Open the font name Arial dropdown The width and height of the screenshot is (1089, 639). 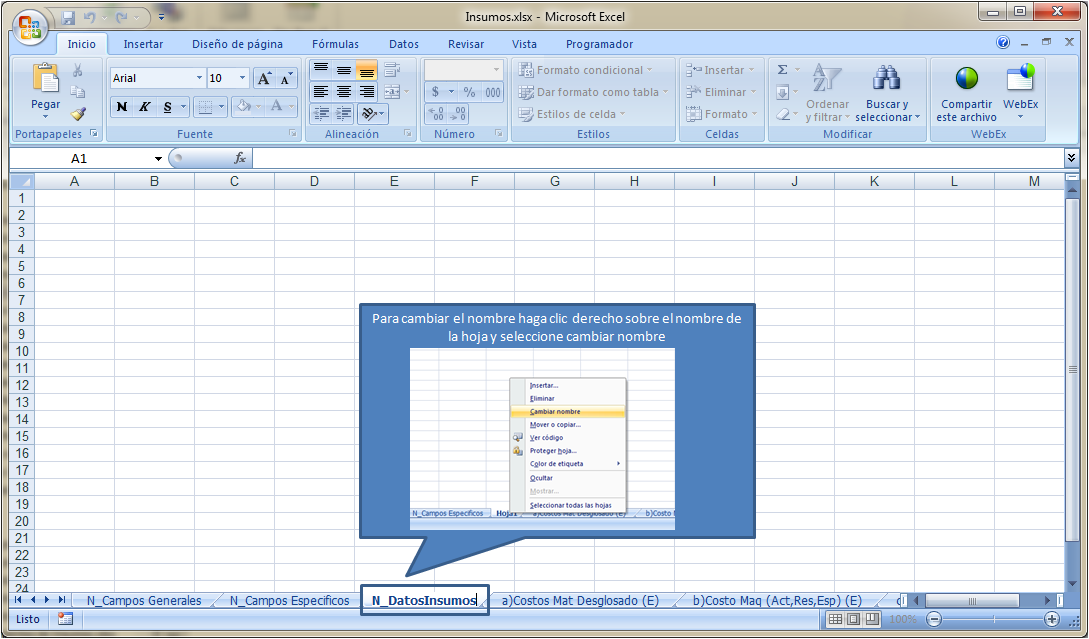pos(199,78)
